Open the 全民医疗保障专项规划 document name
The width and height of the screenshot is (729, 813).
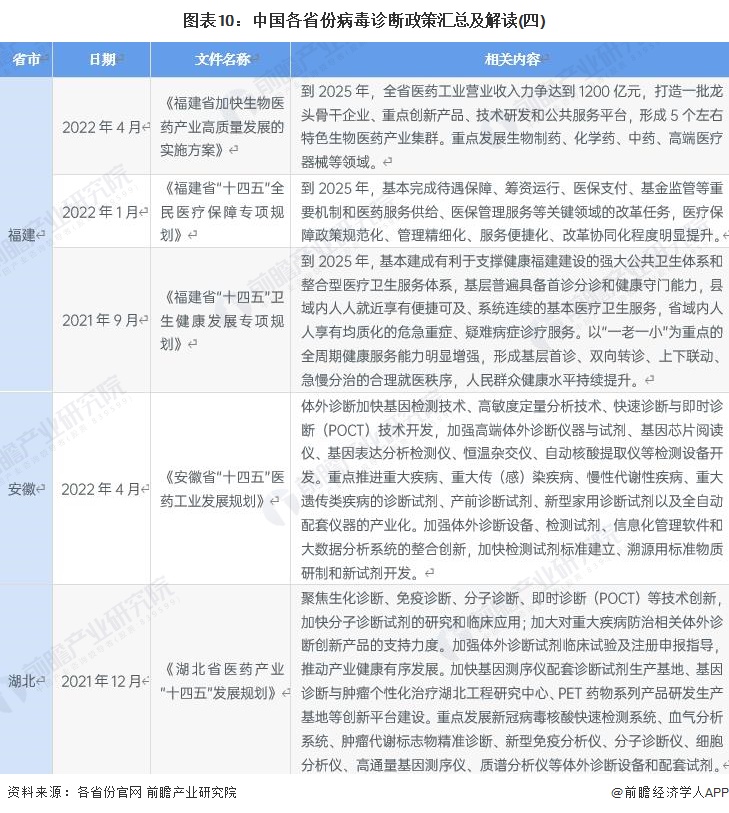click(222, 211)
